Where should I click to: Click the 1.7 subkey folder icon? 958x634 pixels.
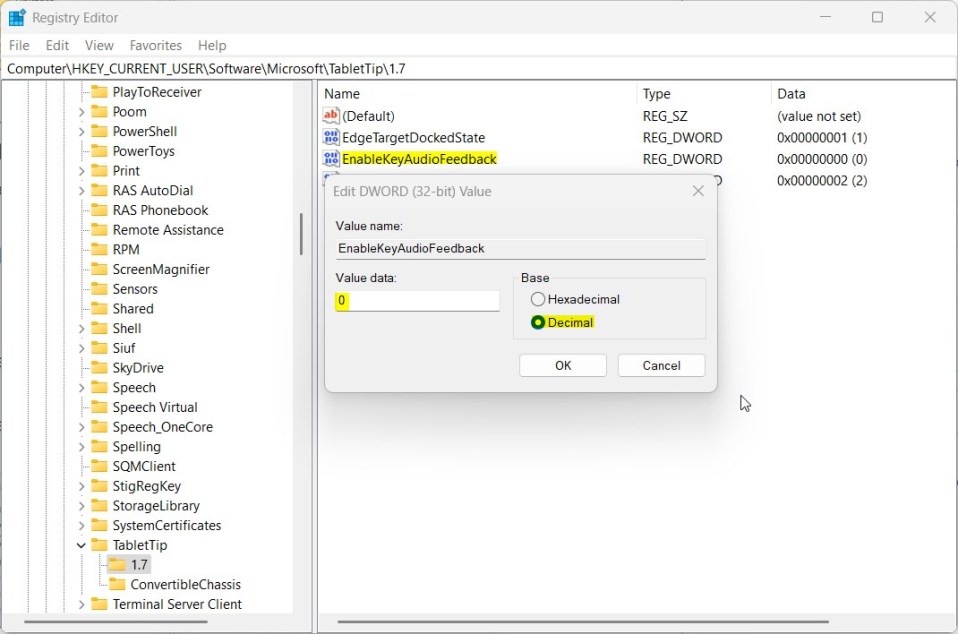pyautogui.click(x=117, y=564)
